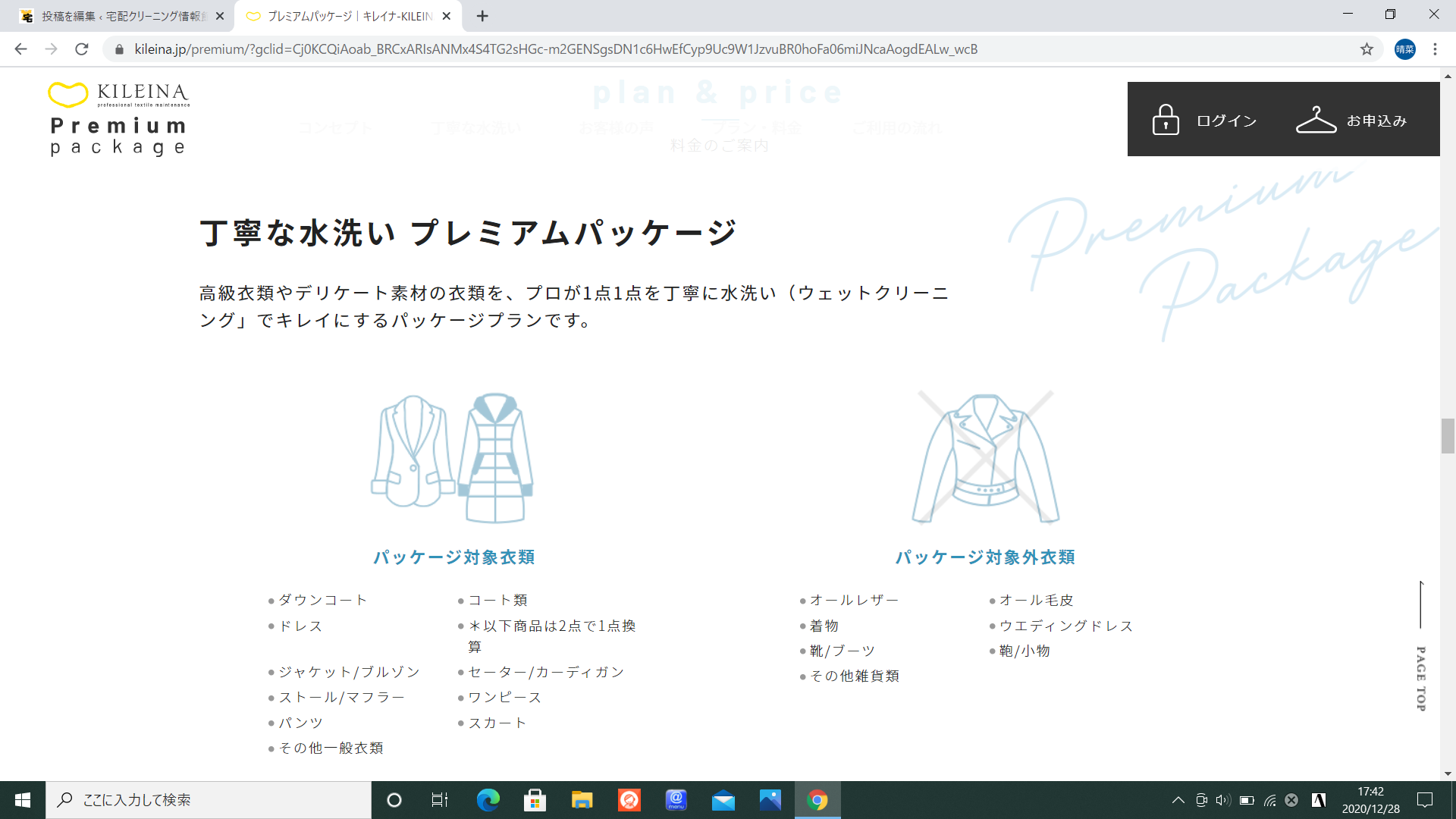Click the ストール/マフラー list item
The image size is (1456, 819).
[x=342, y=697]
